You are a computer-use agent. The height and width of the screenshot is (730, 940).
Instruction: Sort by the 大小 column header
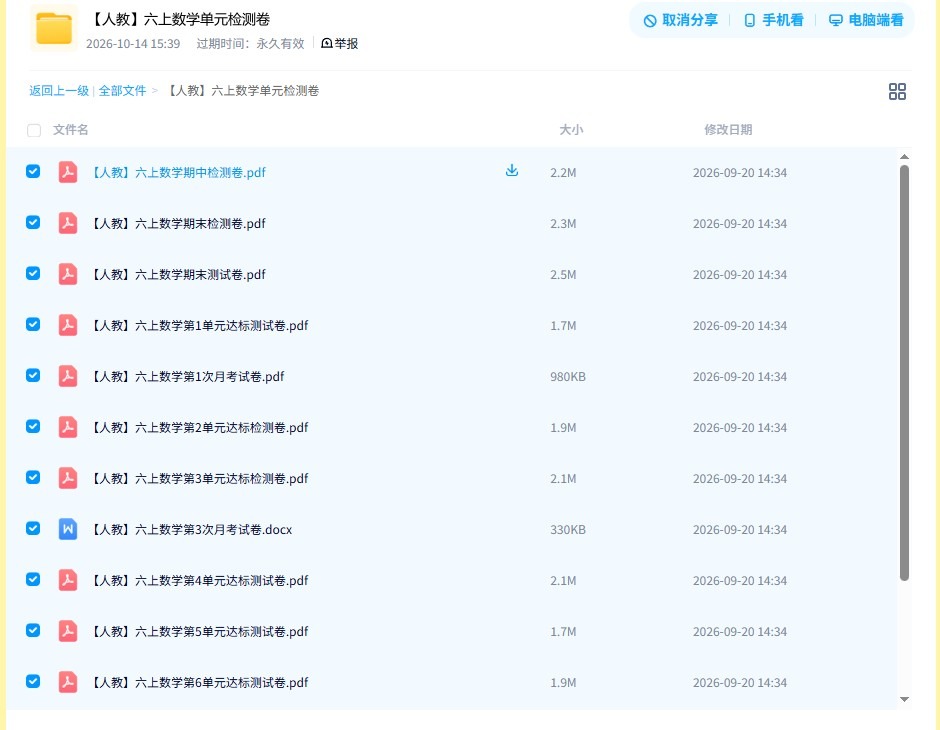click(x=571, y=129)
